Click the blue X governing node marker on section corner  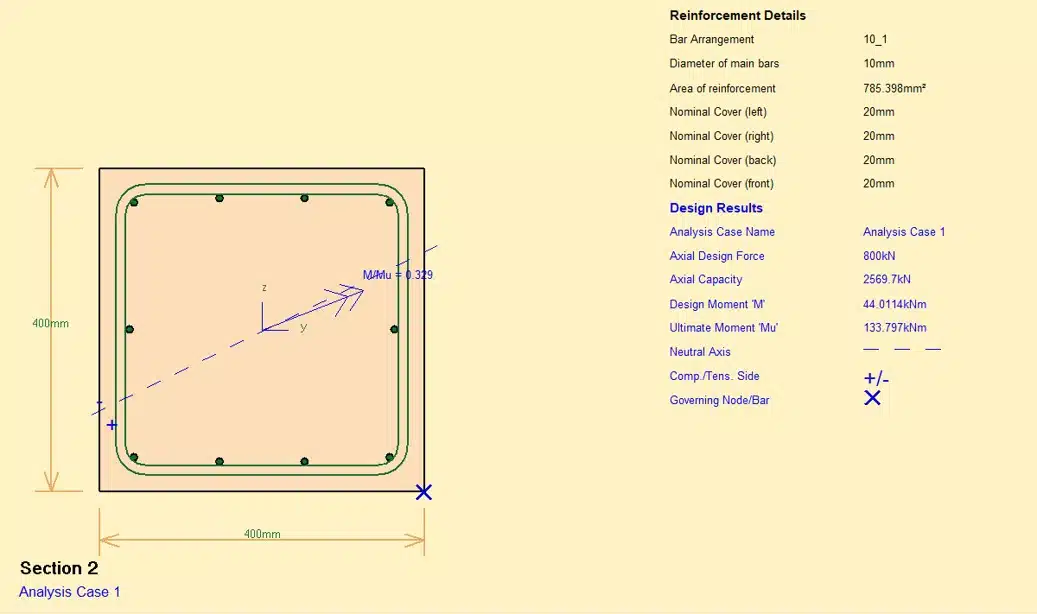click(424, 492)
